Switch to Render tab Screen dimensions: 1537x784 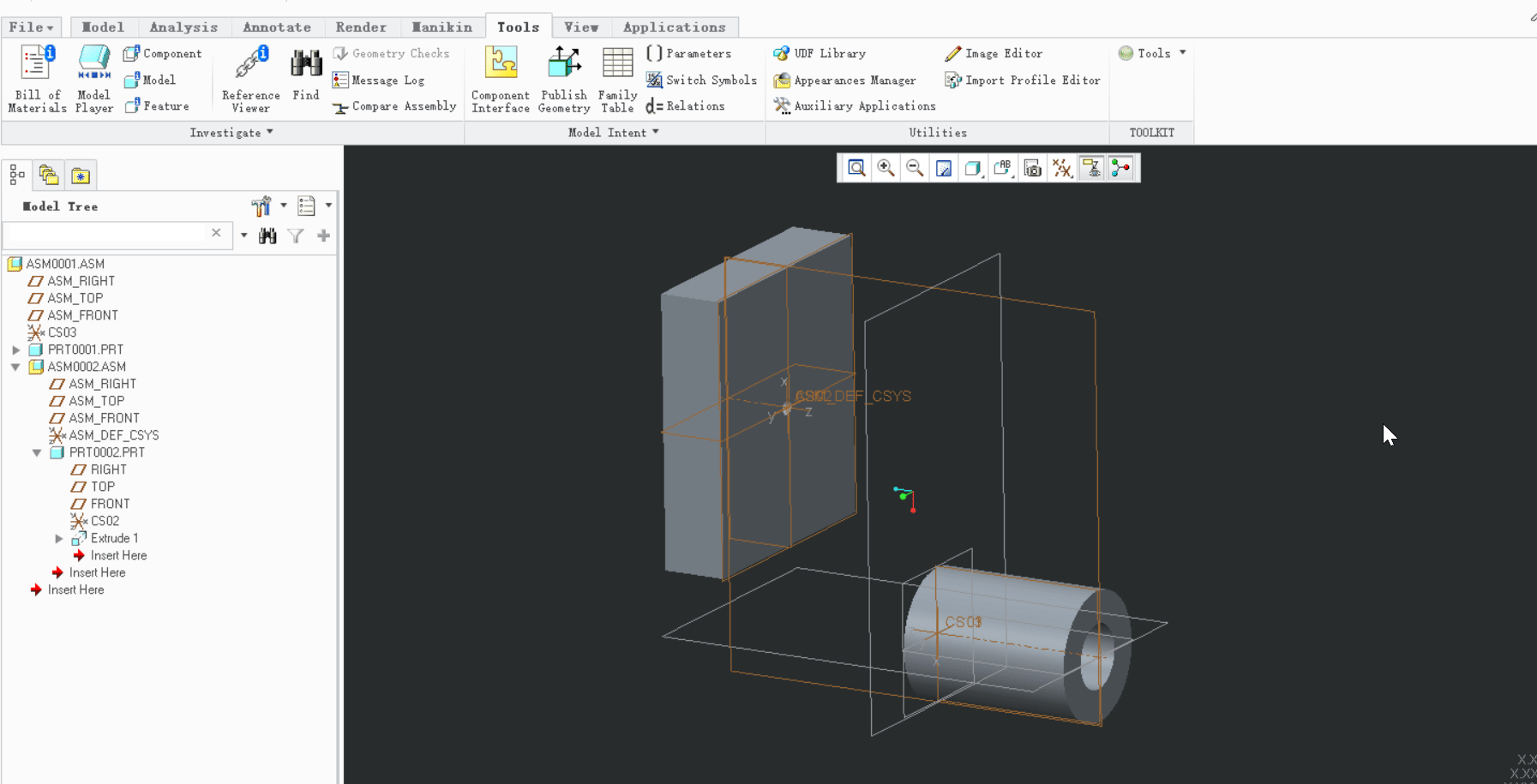point(361,27)
